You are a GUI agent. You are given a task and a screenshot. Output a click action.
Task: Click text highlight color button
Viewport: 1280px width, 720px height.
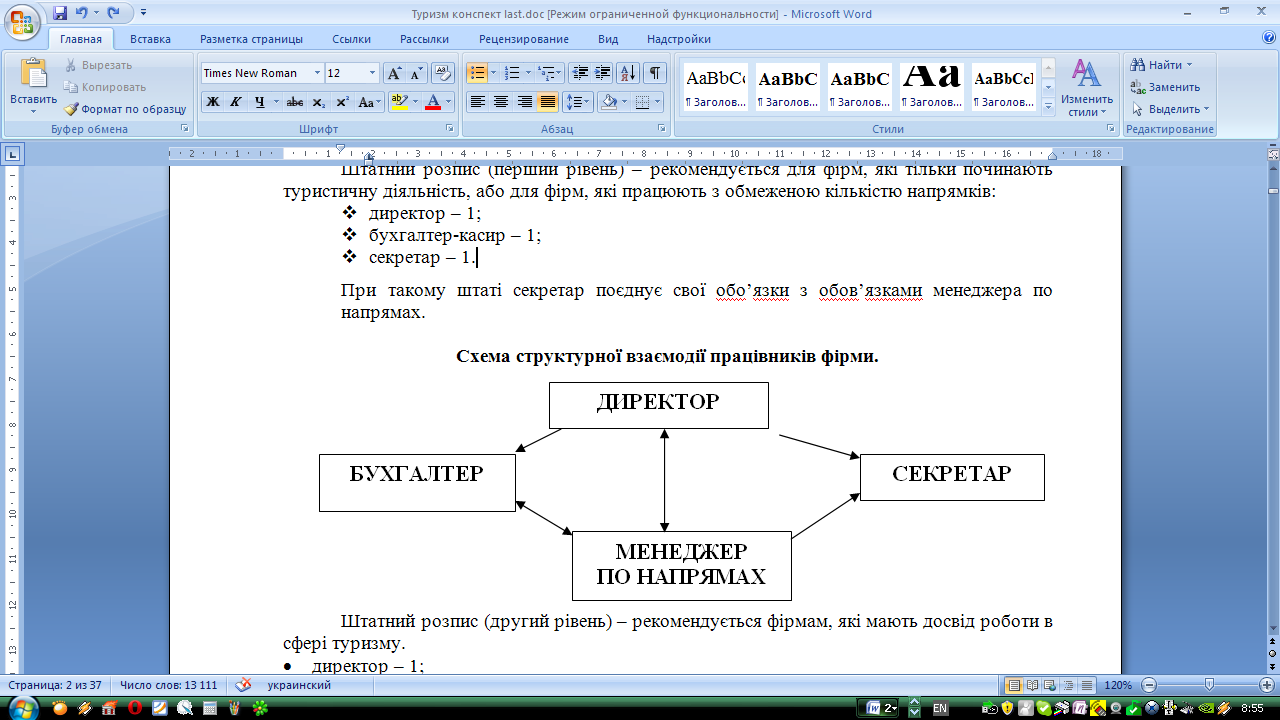pyautogui.click(x=398, y=102)
